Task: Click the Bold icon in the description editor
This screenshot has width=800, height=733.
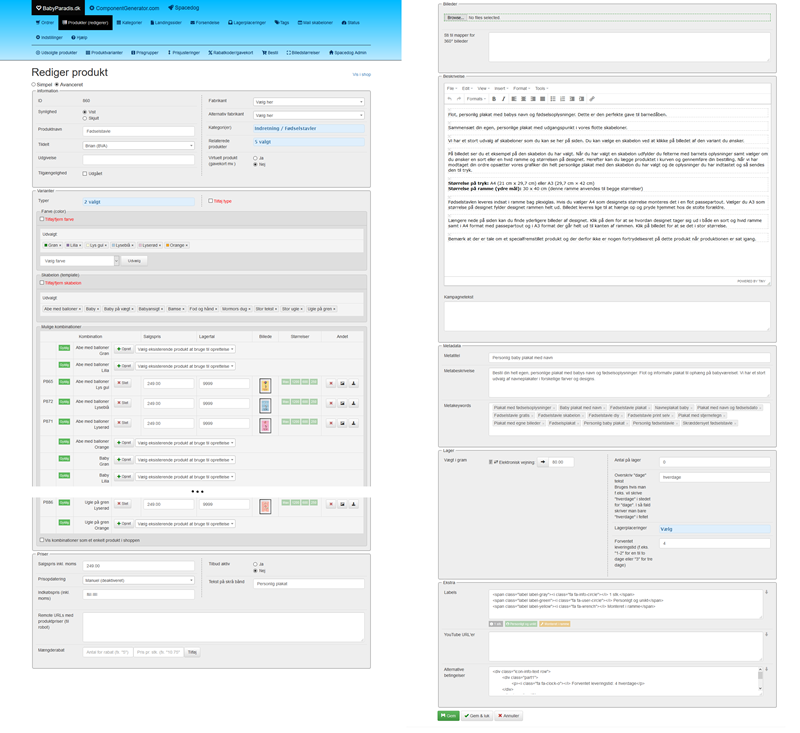Action: (x=493, y=99)
